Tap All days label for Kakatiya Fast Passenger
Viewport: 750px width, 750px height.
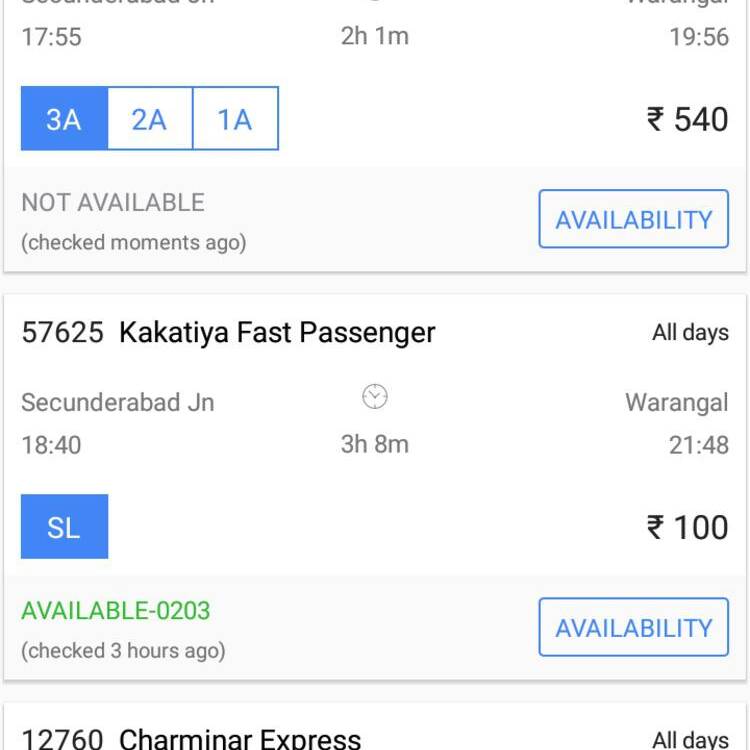(x=690, y=332)
